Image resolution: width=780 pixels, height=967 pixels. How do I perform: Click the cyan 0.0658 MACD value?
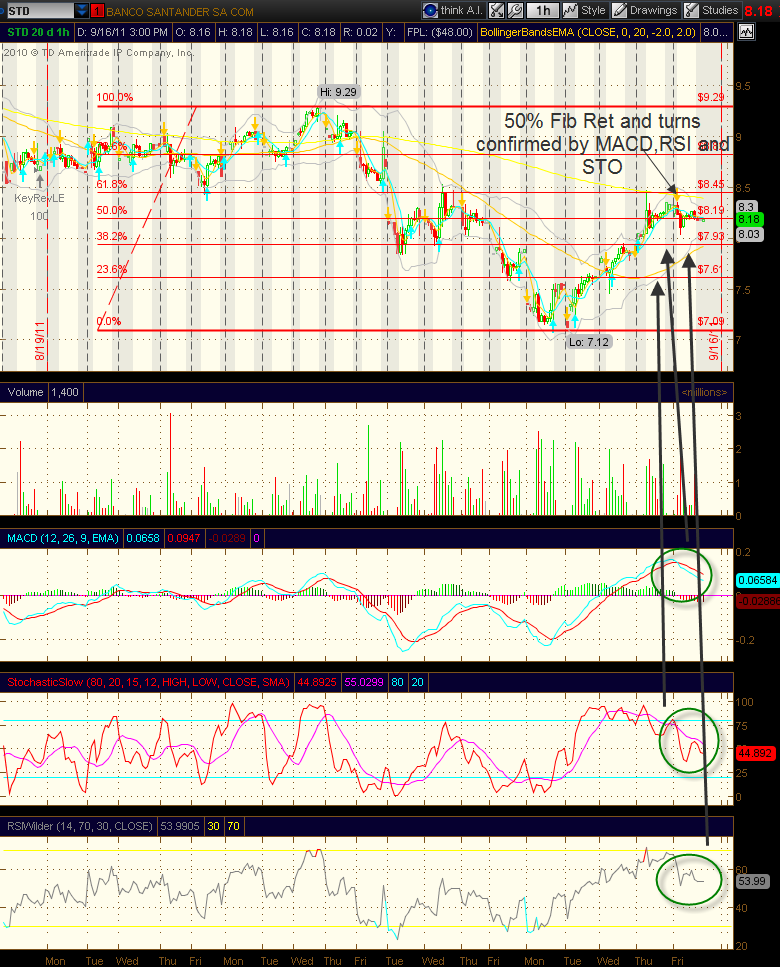tap(143, 538)
